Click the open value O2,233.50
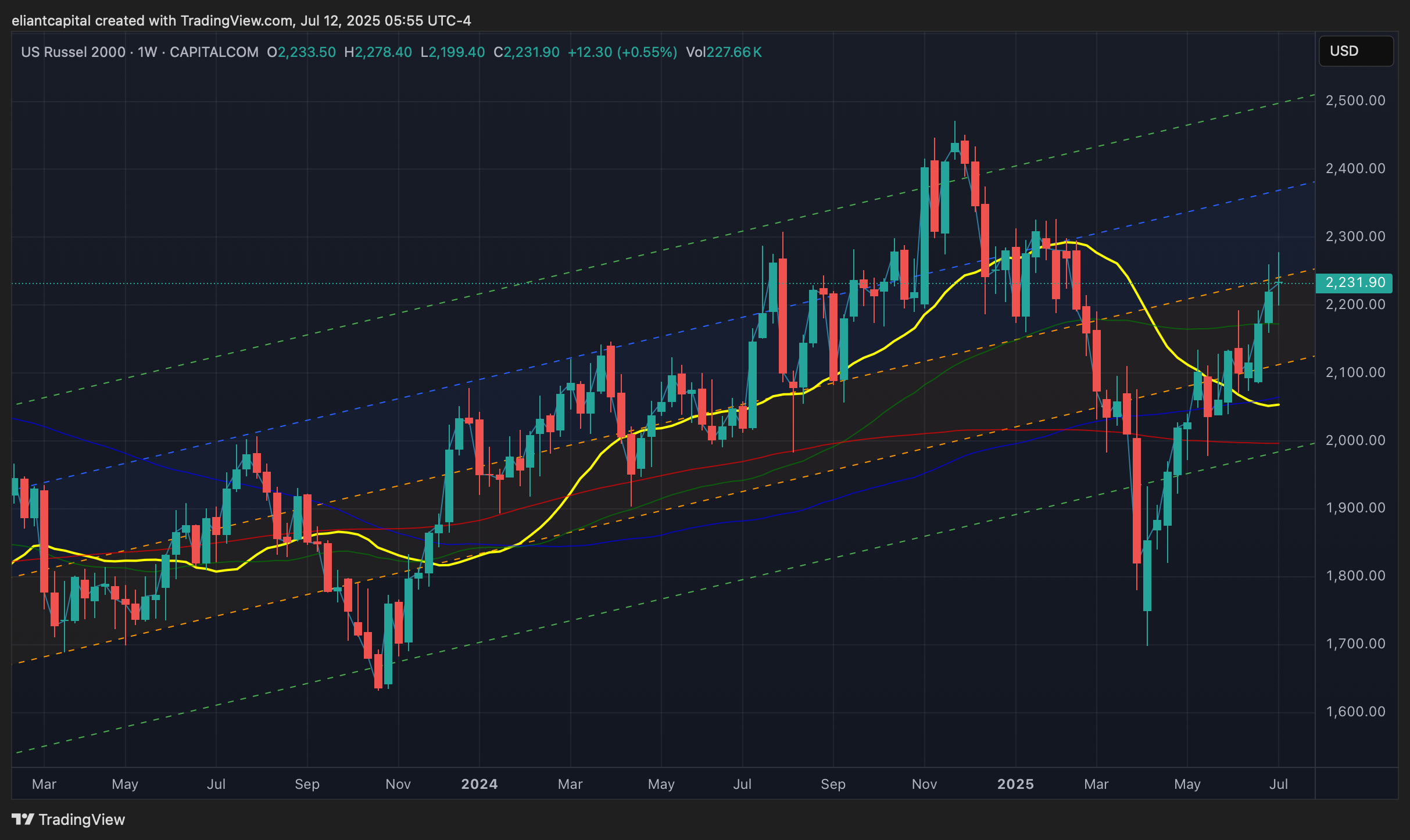Screen dimensions: 1410x840 point(301,52)
